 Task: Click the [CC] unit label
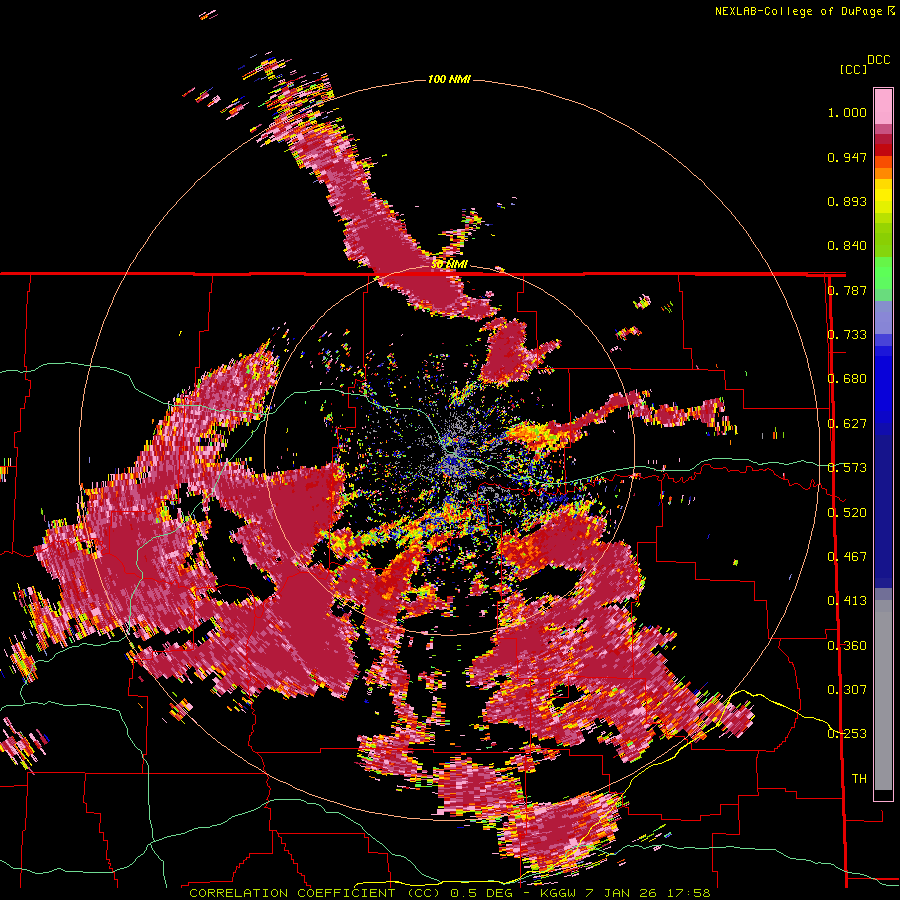click(853, 69)
